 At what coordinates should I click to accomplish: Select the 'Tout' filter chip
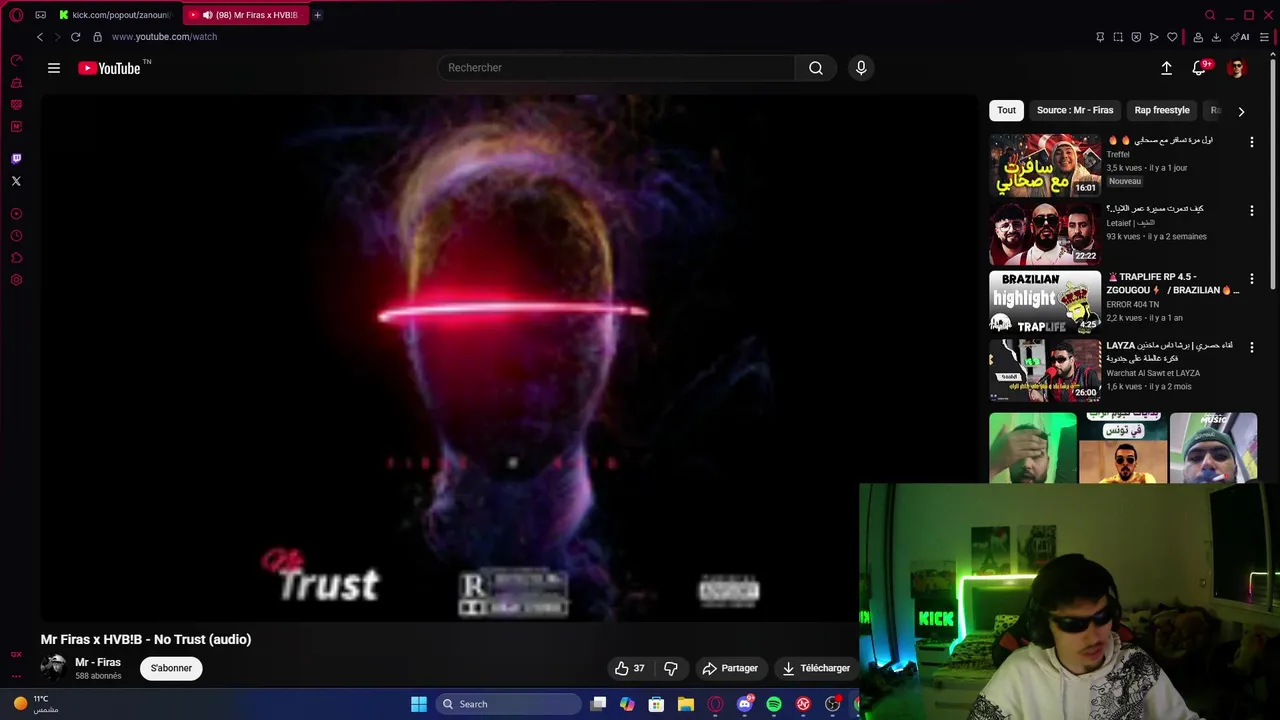(1006, 110)
